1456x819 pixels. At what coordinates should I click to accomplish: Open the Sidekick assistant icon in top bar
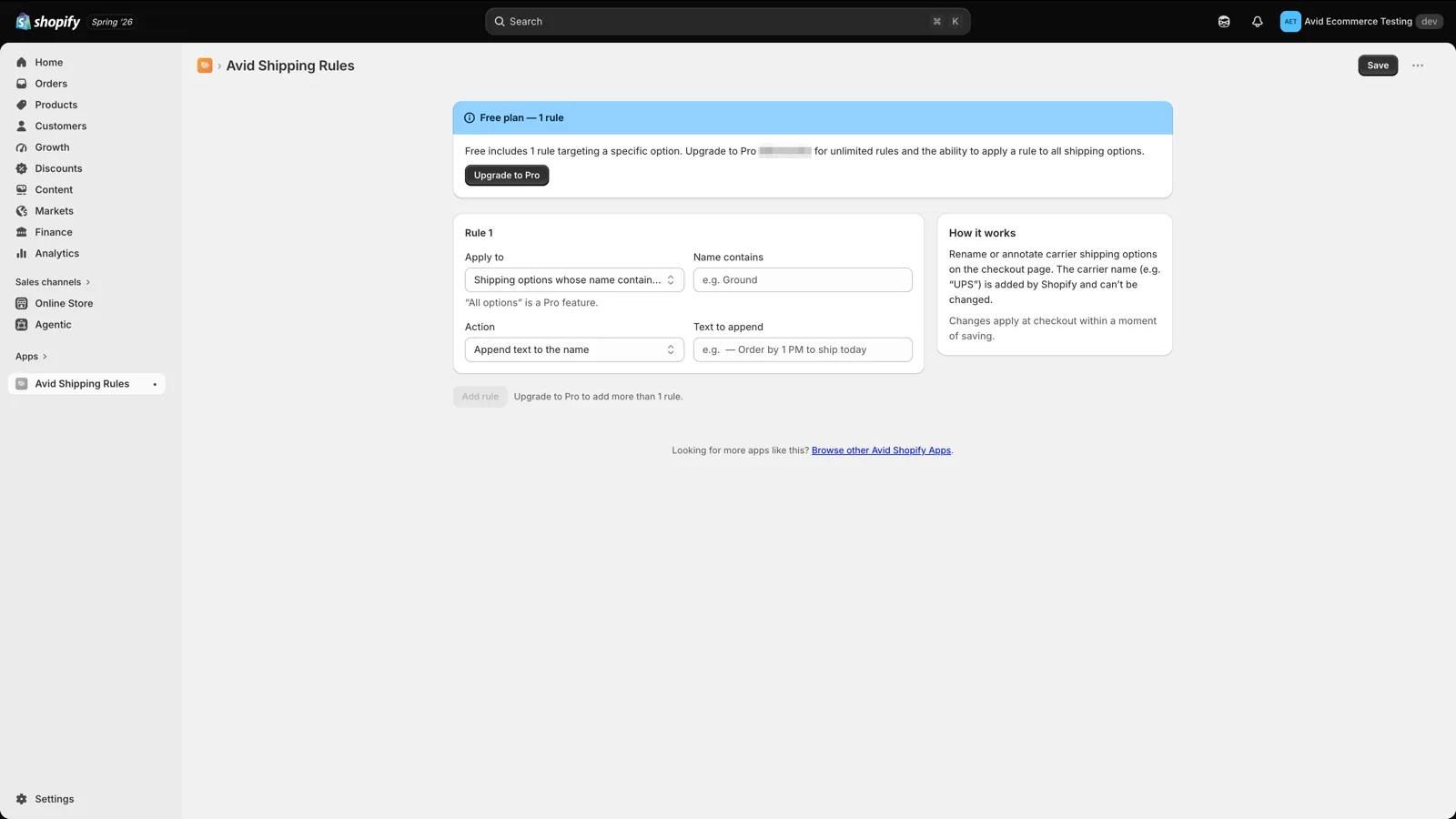pos(1224,22)
